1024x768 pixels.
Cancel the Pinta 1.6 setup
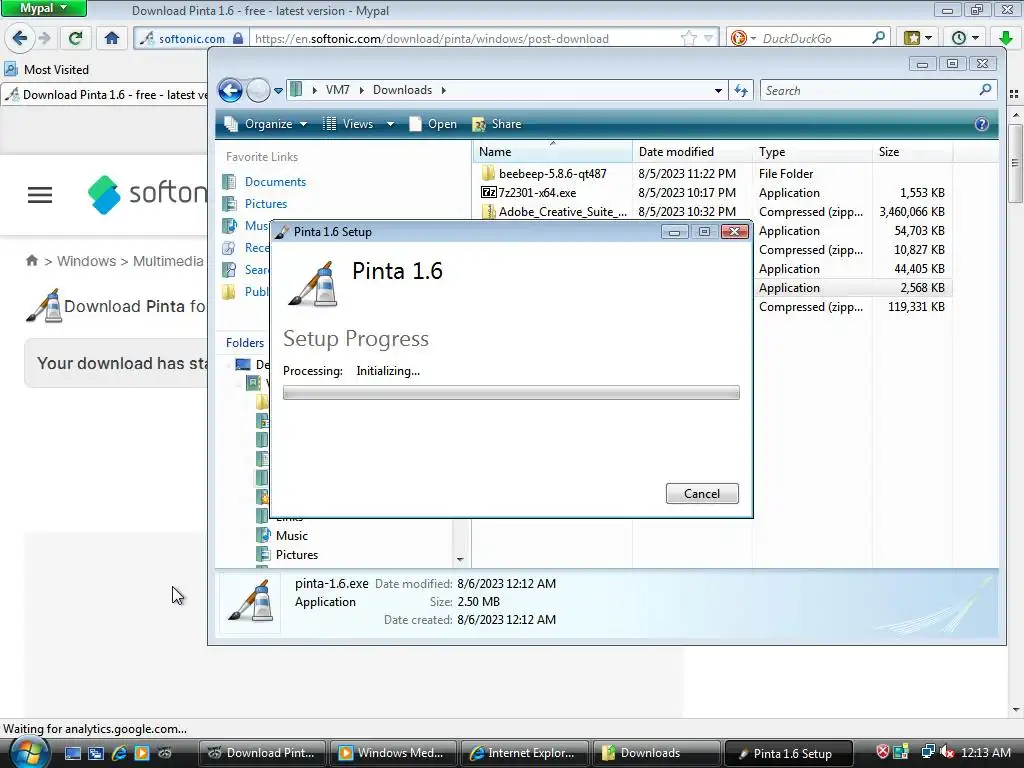tap(702, 494)
